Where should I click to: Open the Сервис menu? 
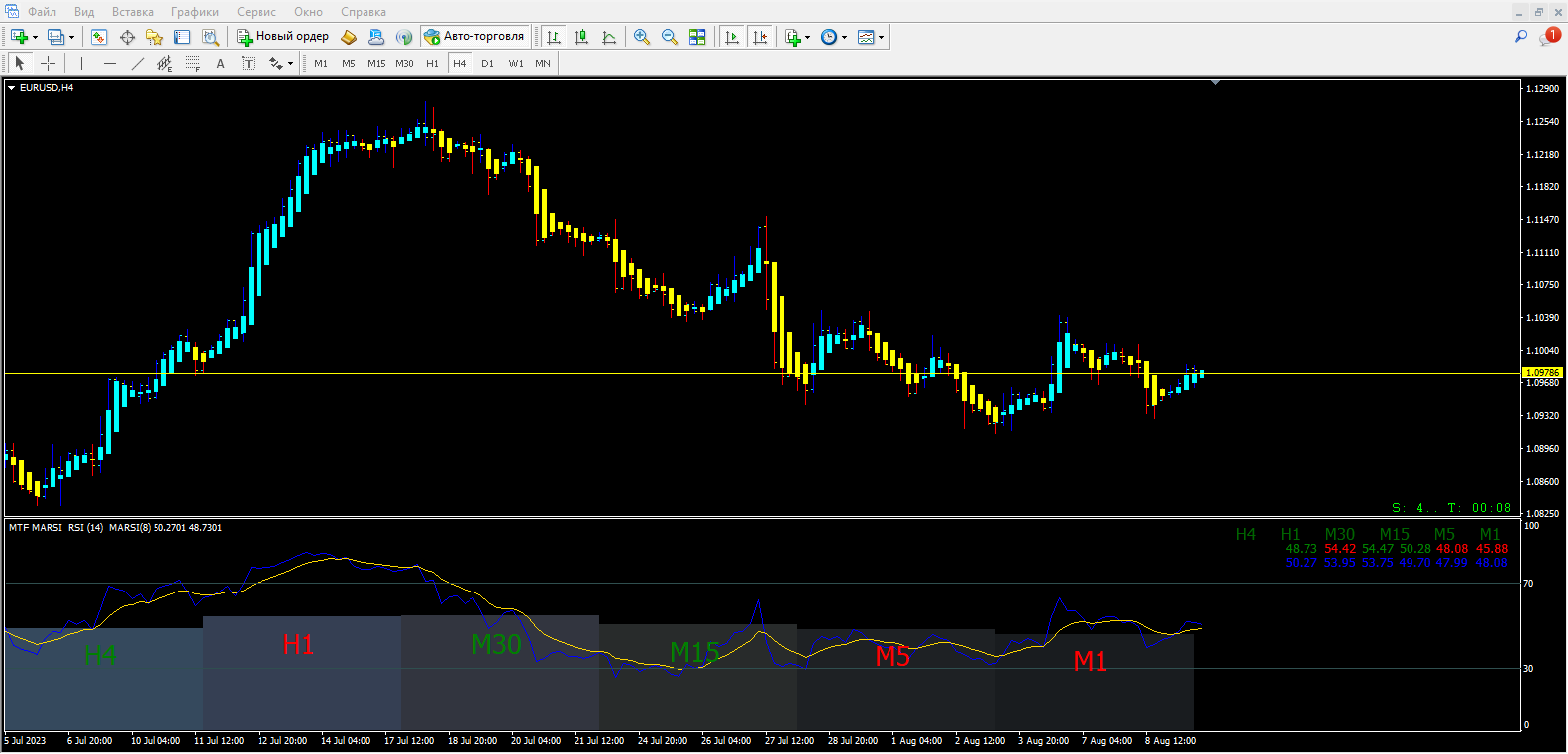[x=256, y=12]
